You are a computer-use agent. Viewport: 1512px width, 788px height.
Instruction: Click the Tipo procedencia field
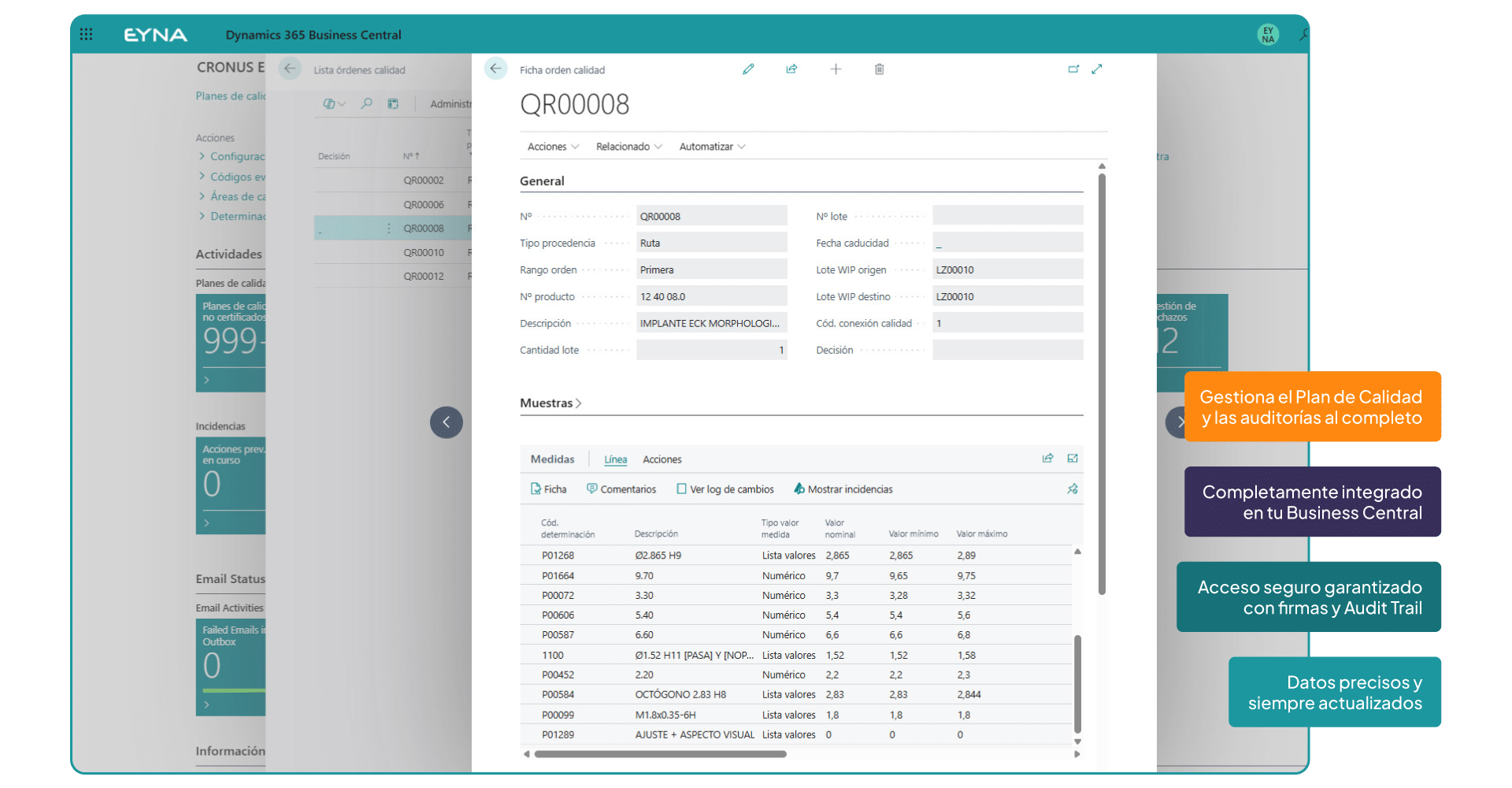(x=712, y=243)
